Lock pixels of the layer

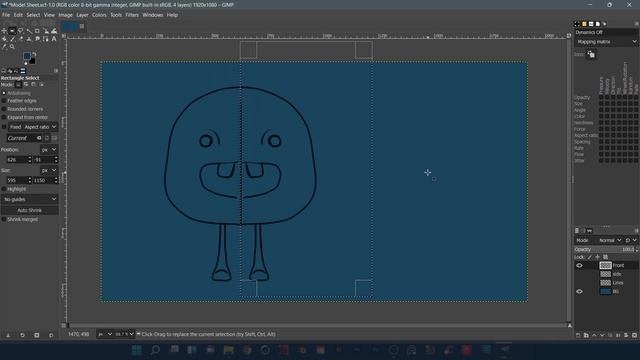[x=589, y=257]
